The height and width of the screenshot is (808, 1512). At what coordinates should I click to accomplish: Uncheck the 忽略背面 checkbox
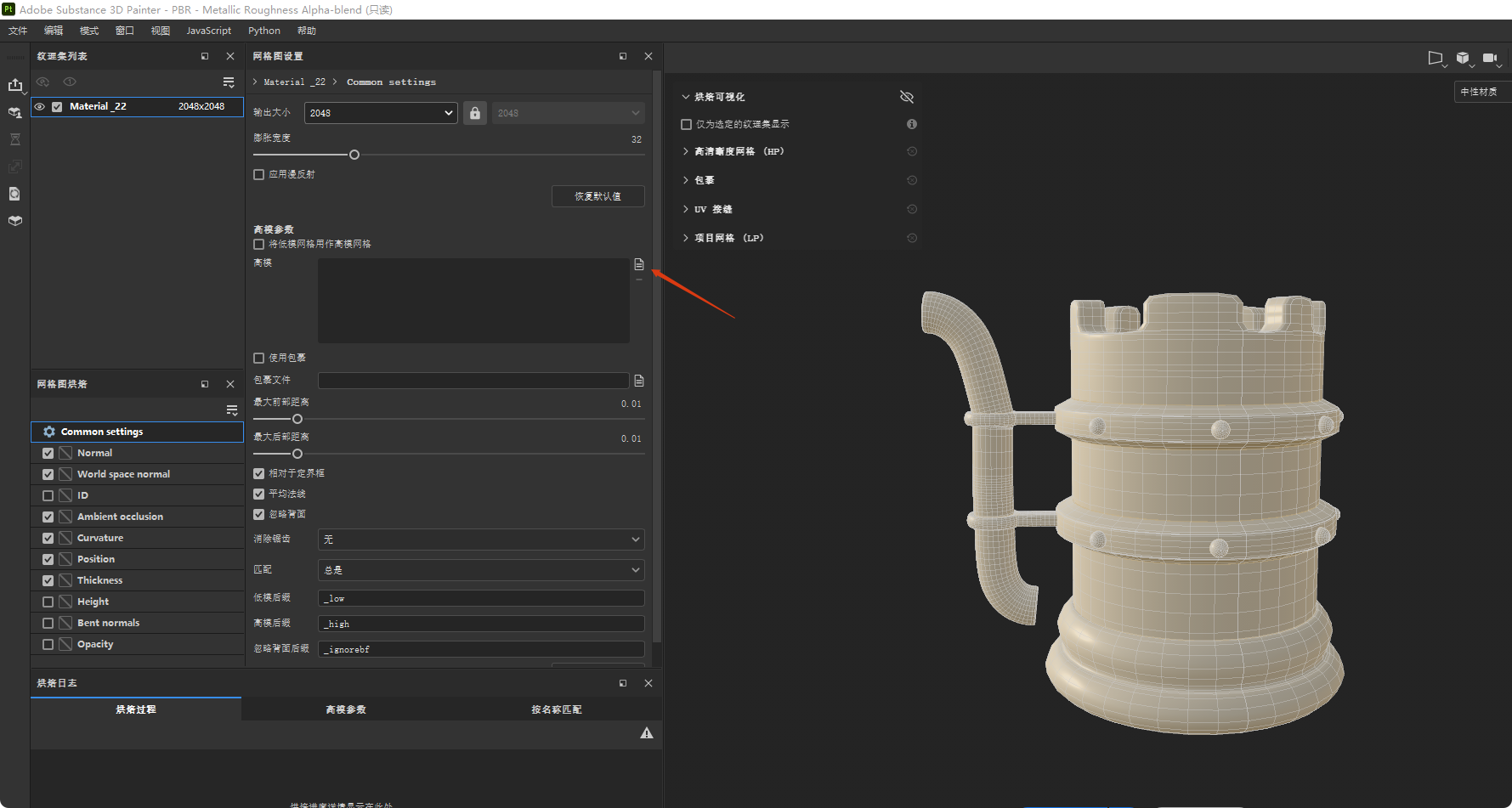[x=259, y=514]
